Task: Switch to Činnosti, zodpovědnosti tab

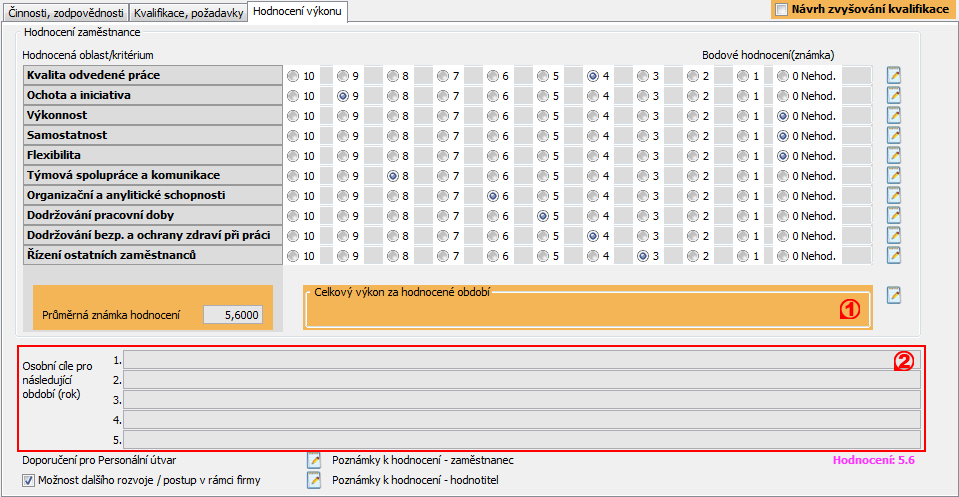Action: pyautogui.click(x=66, y=14)
